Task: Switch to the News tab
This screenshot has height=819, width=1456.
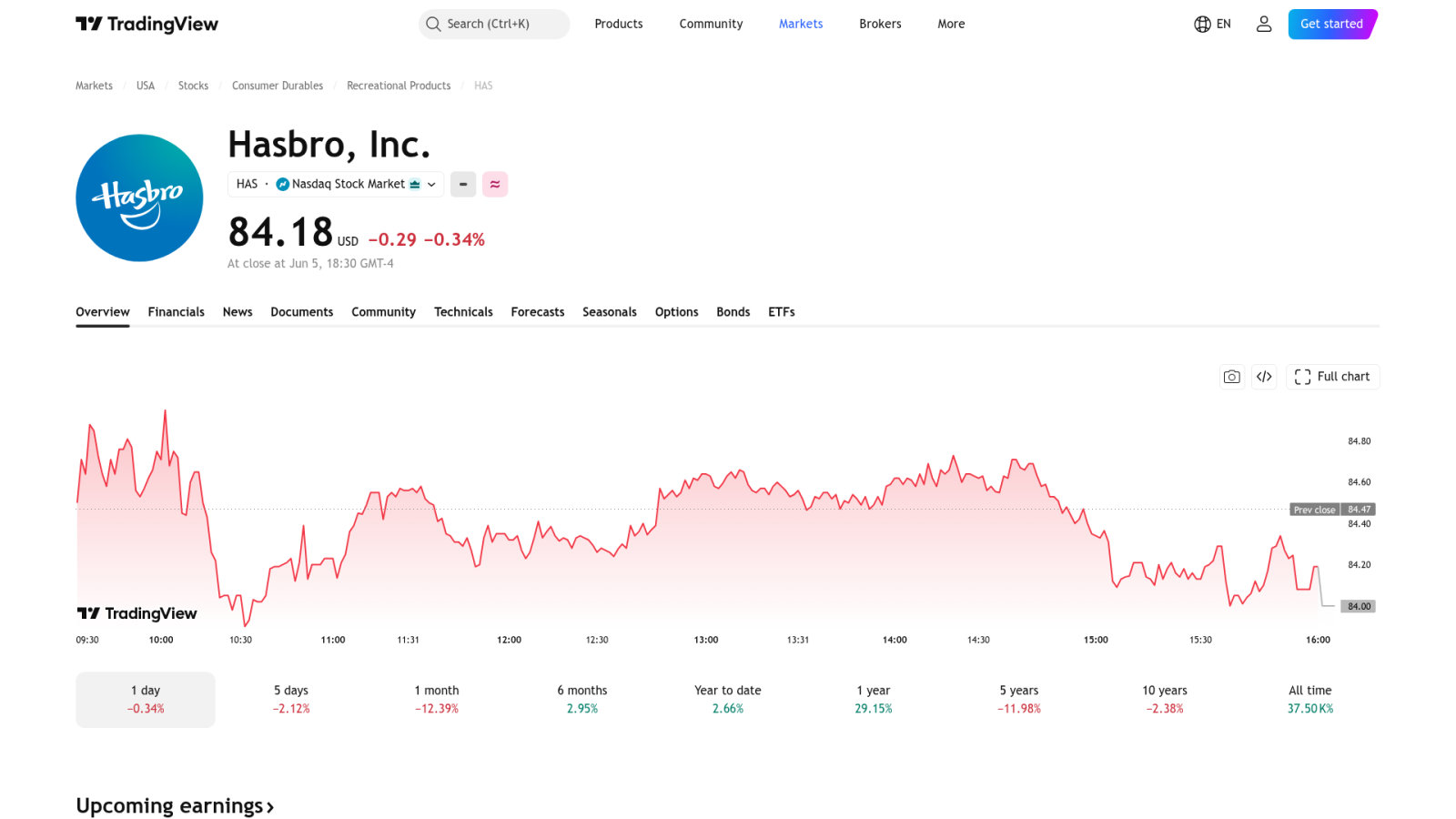Action: pos(238,312)
